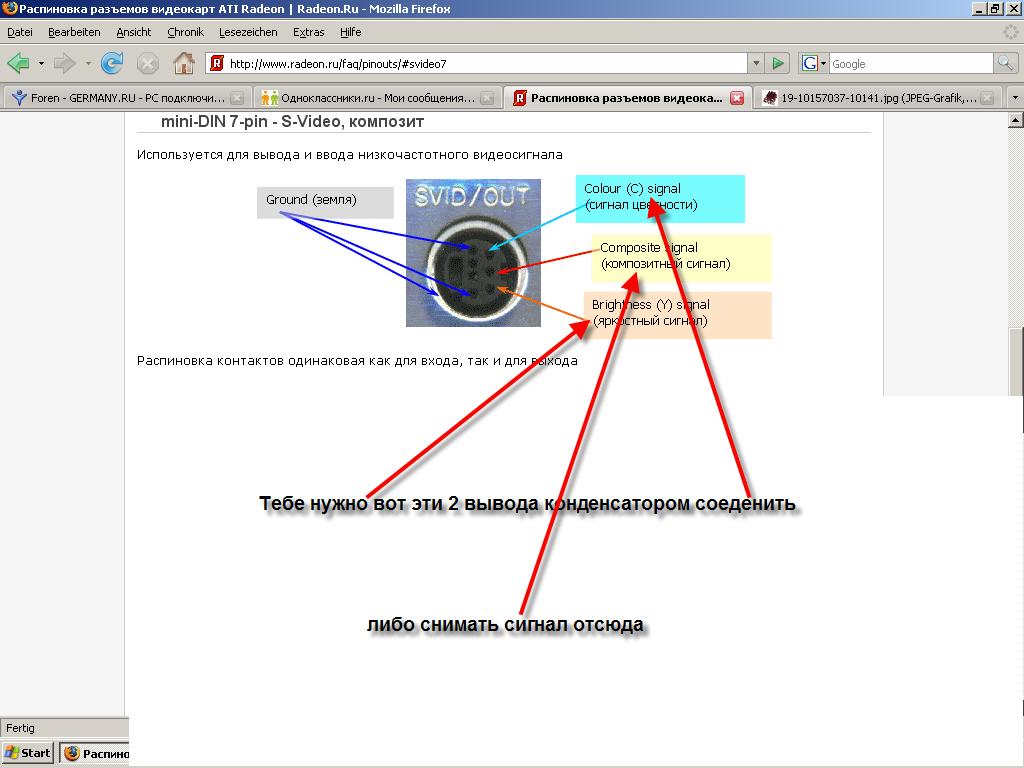Close the 19-10157037-10141.jpg tab
The image size is (1024, 768).
[x=987, y=98]
